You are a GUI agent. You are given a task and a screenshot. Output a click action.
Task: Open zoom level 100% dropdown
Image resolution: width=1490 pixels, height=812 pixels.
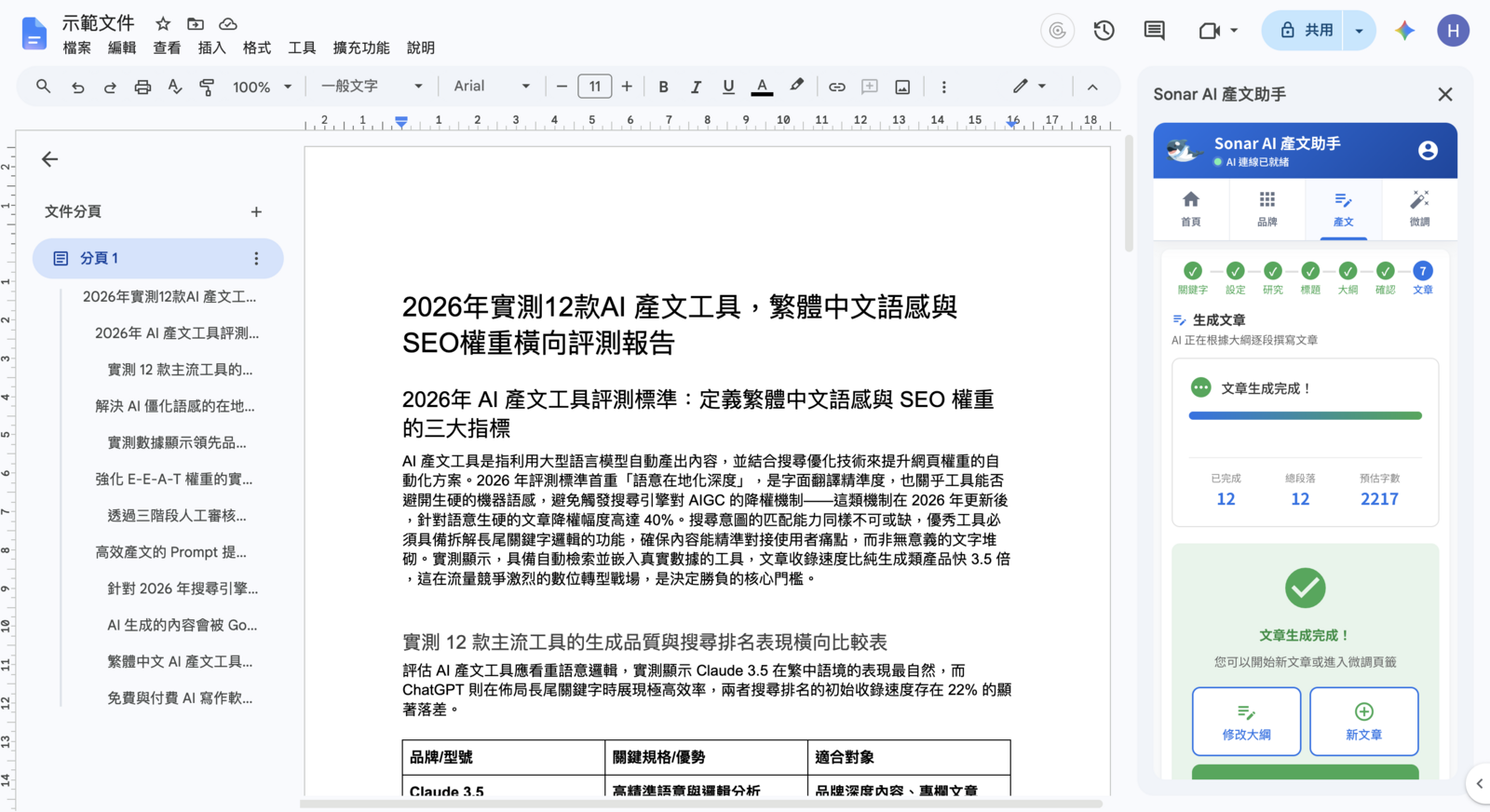click(262, 87)
